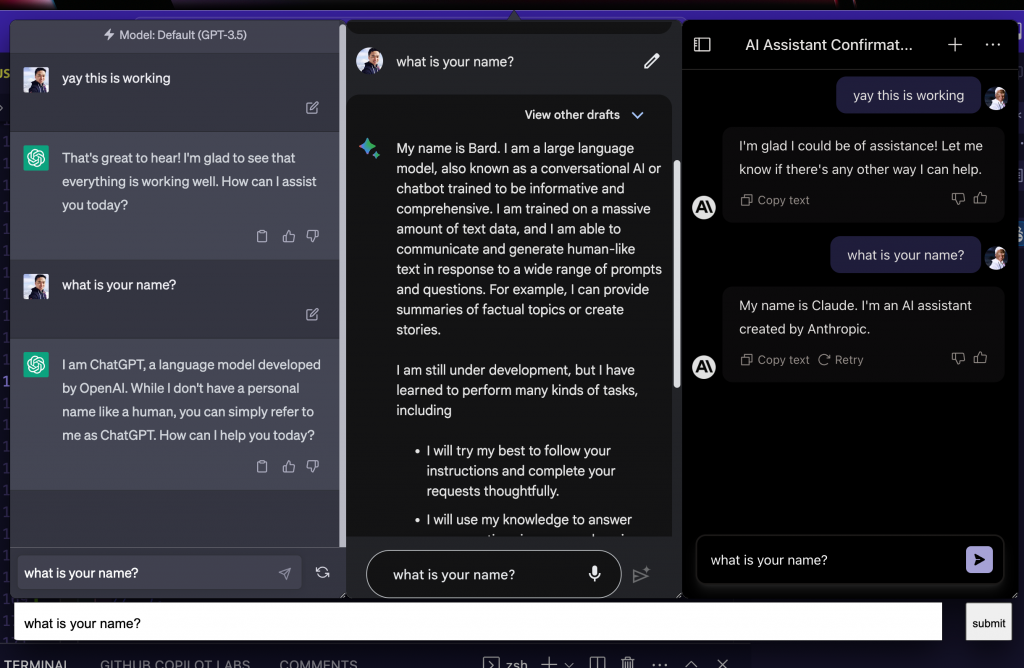1024x668 pixels.
Task: Switch to TERMINAL tab
Action: coord(36,663)
